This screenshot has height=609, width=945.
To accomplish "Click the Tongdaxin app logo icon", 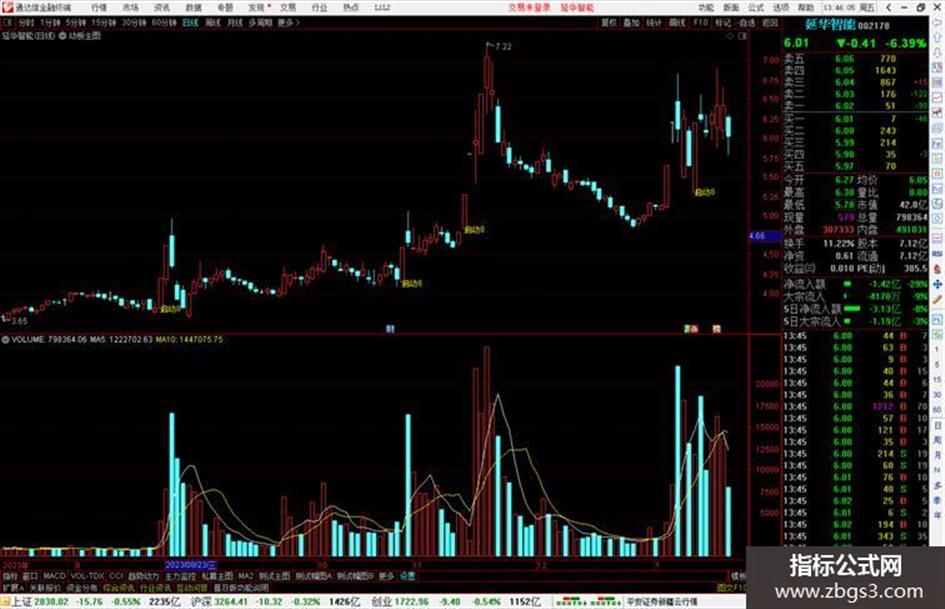I will pos(7,7).
